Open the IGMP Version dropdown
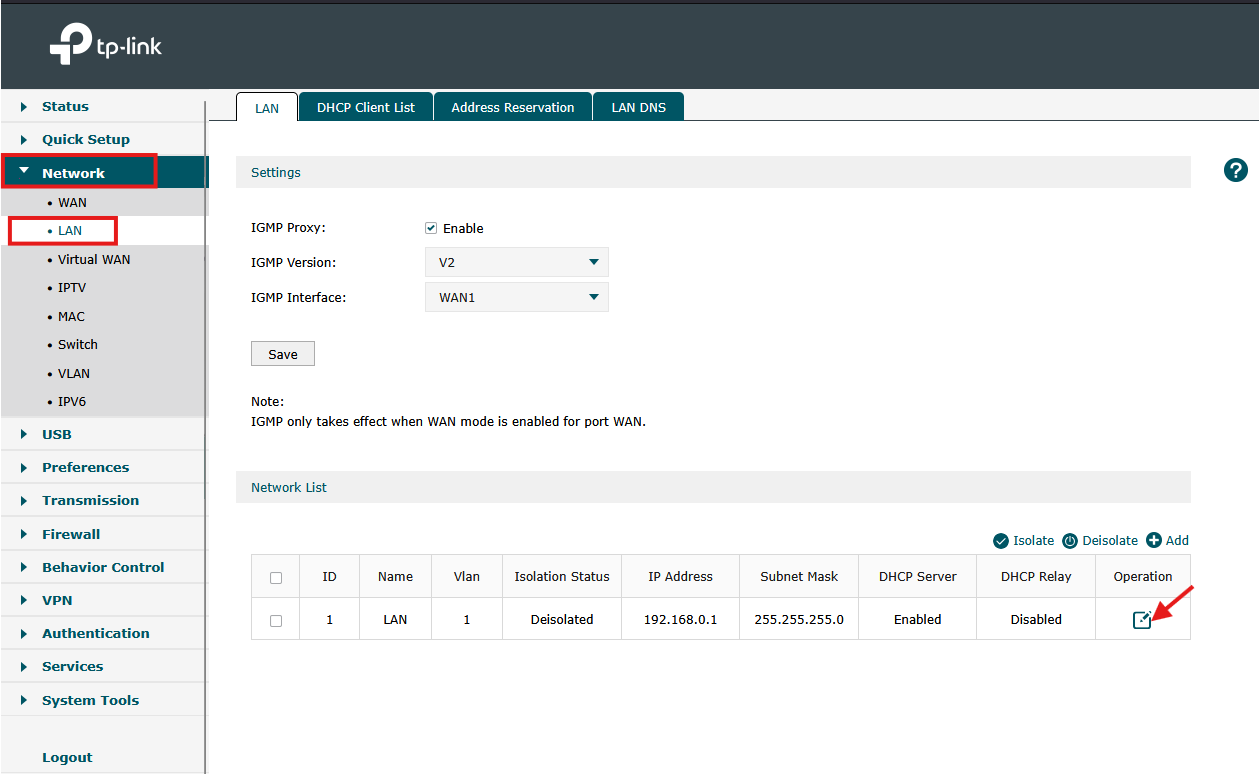 (516, 262)
